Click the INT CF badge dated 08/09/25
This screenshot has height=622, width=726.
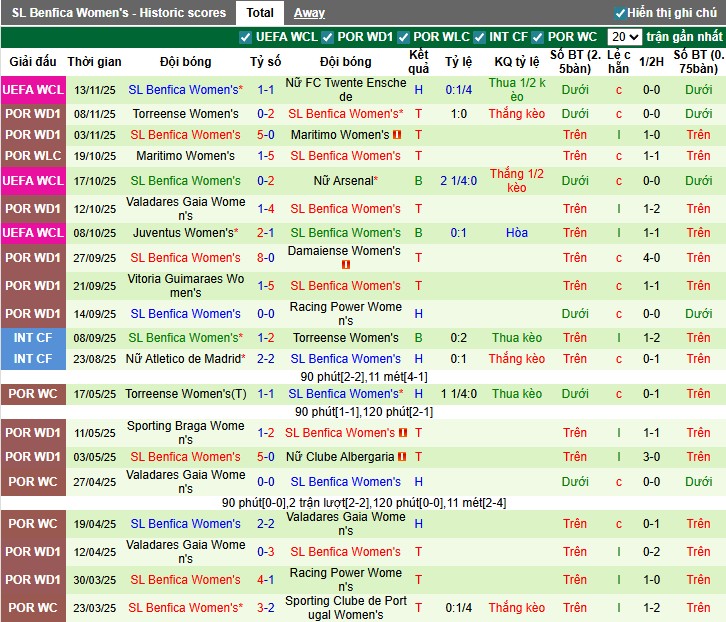32,338
